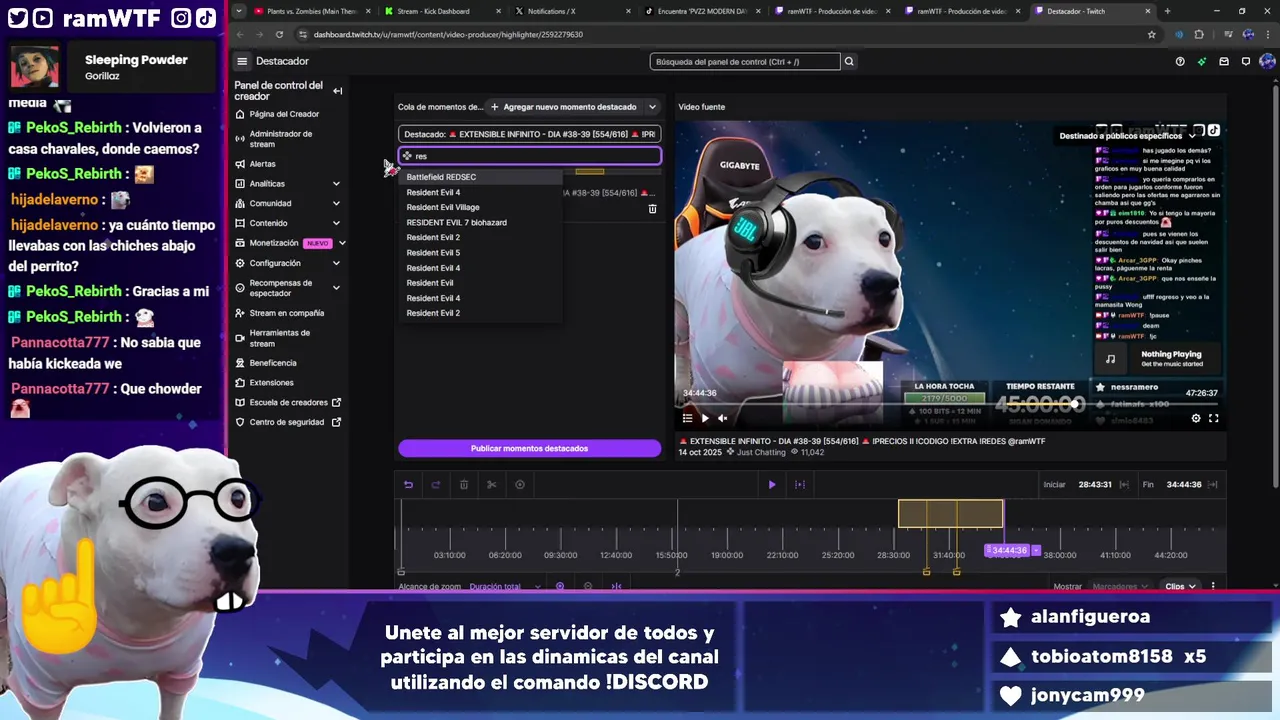Select Resident Evil Village from suggestions
The image size is (1280, 720).
[x=443, y=207]
